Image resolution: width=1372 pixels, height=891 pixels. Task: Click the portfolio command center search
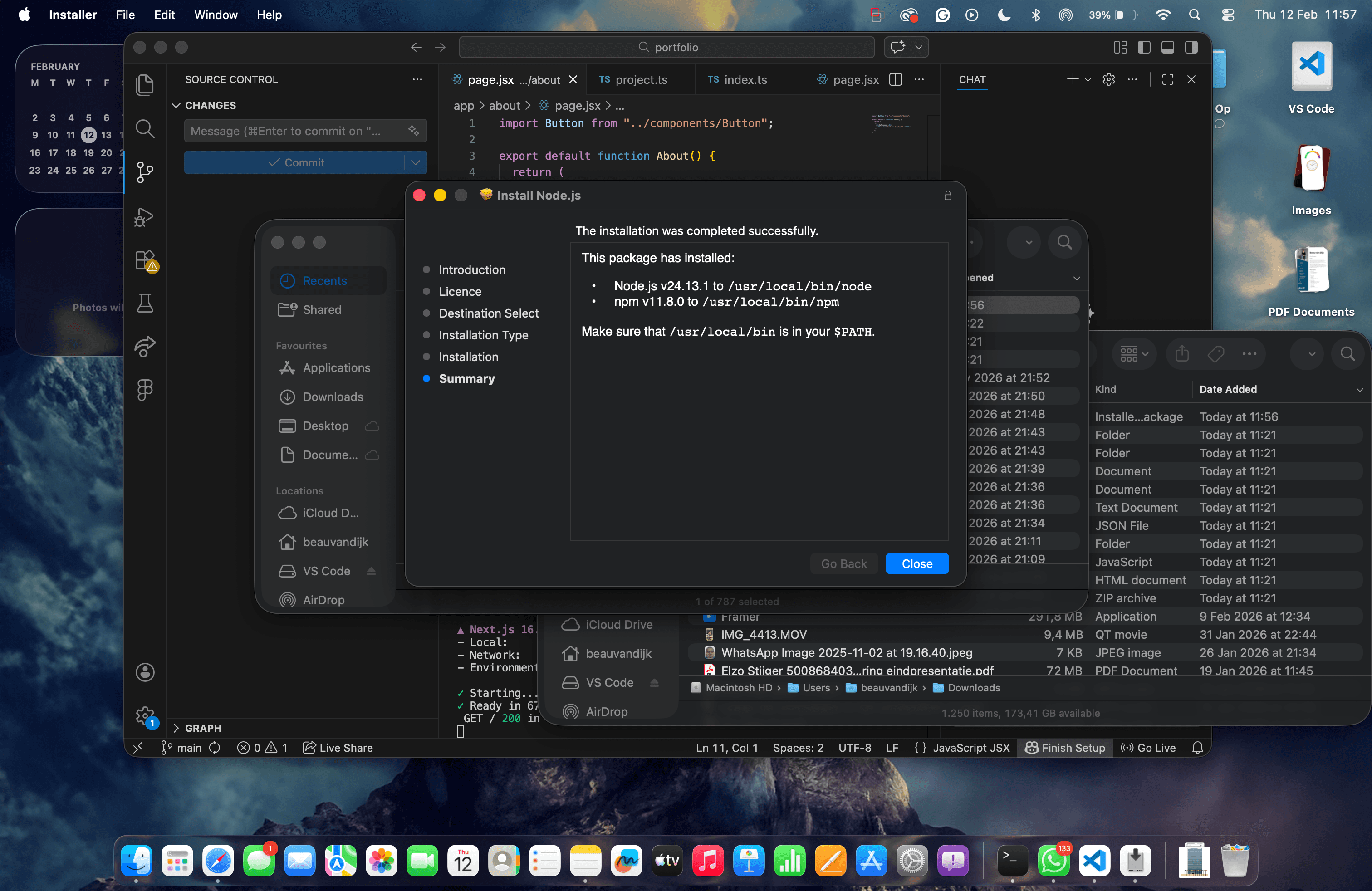click(666, 47)
